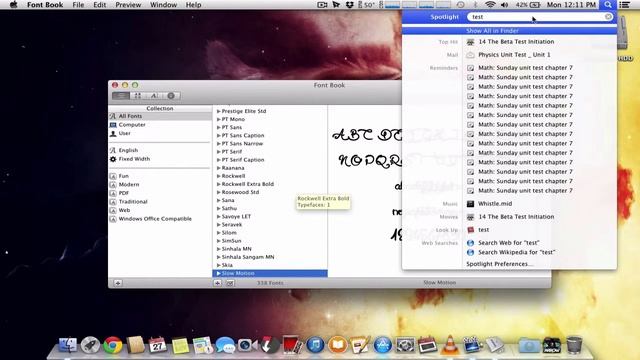The width and height of the screenshot is (640, 360).
Task: Expand PT Mono font family
Action: click(x=218, y=119)
